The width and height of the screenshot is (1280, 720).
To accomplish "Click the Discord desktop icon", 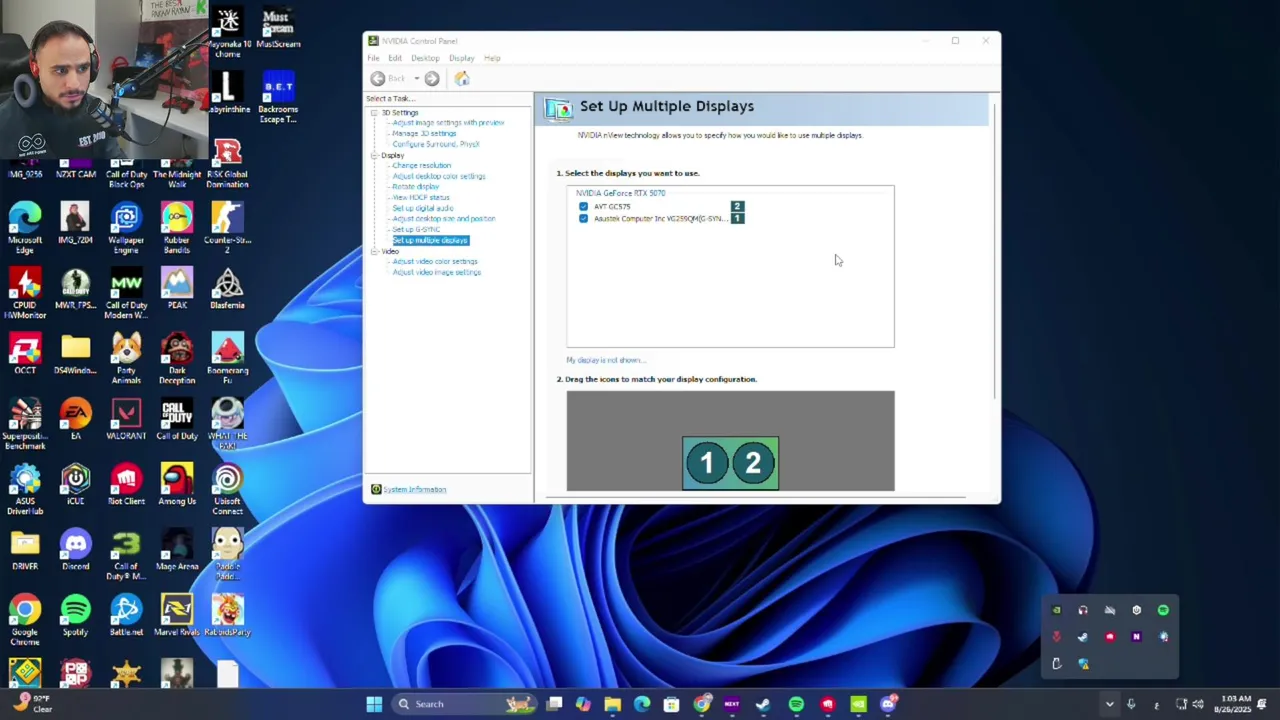I will tap(76, 550).
